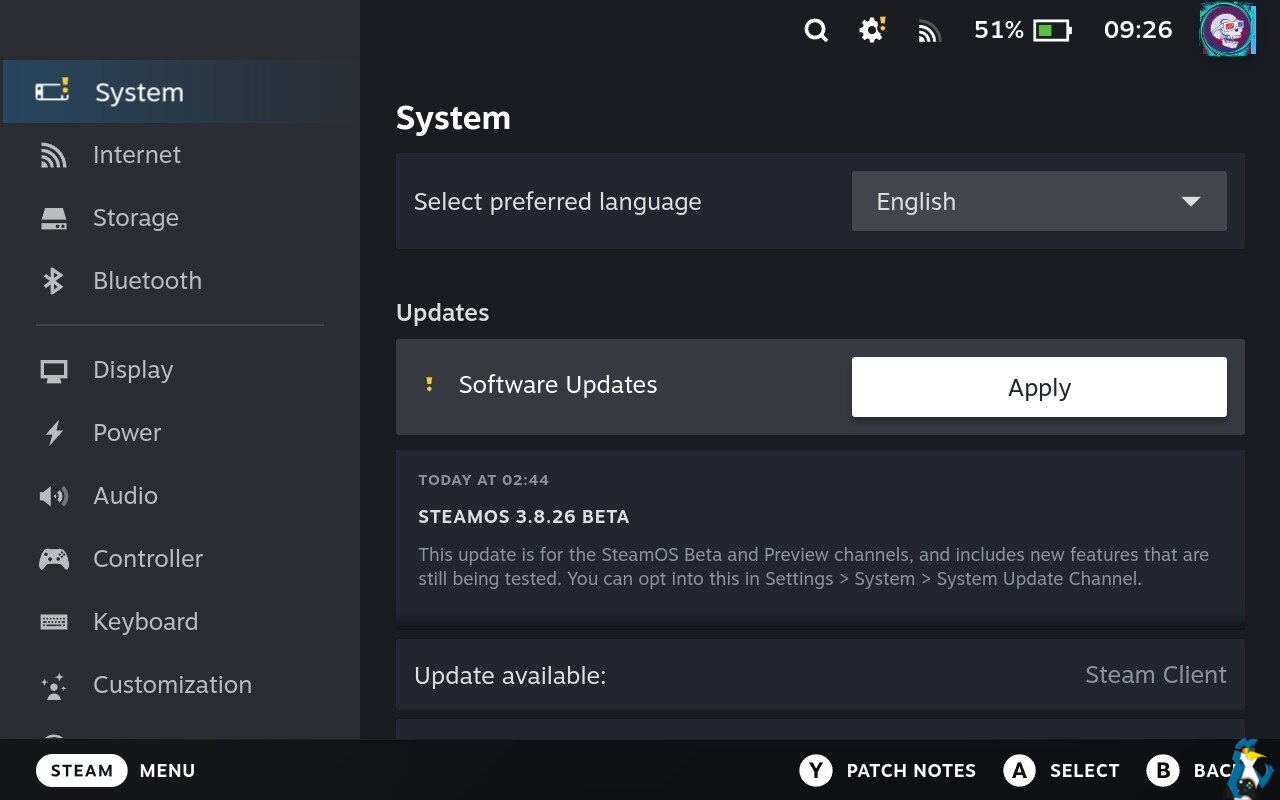Open Display settings
Viewport: 1280px width, 800px height.
pos(180,370)
